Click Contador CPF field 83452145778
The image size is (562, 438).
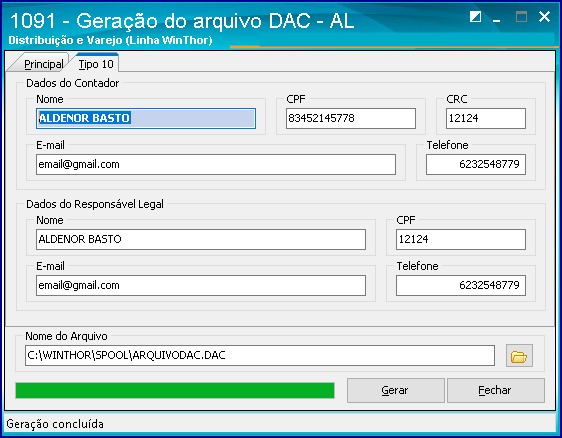[x=351, y=118]
